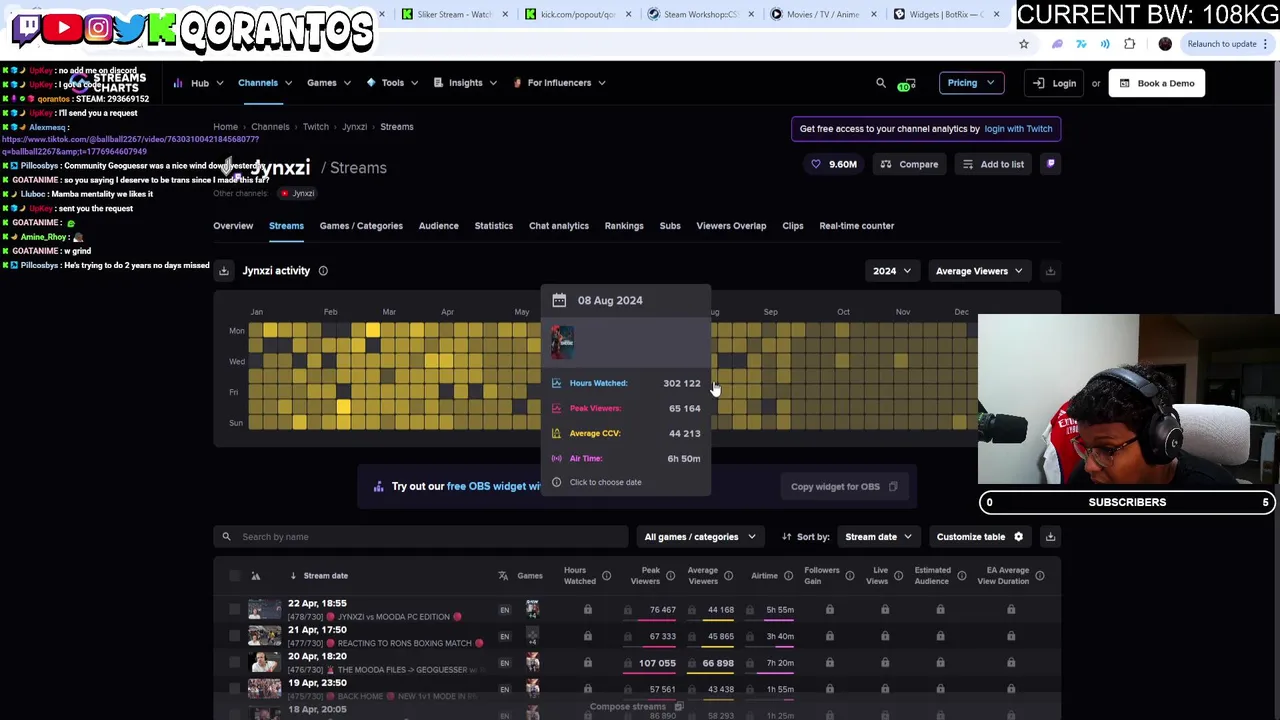This screenshot has width=1280, height=720.
Task: Click the heart followers 9.60M icon
Action: [x=816, y=164]
